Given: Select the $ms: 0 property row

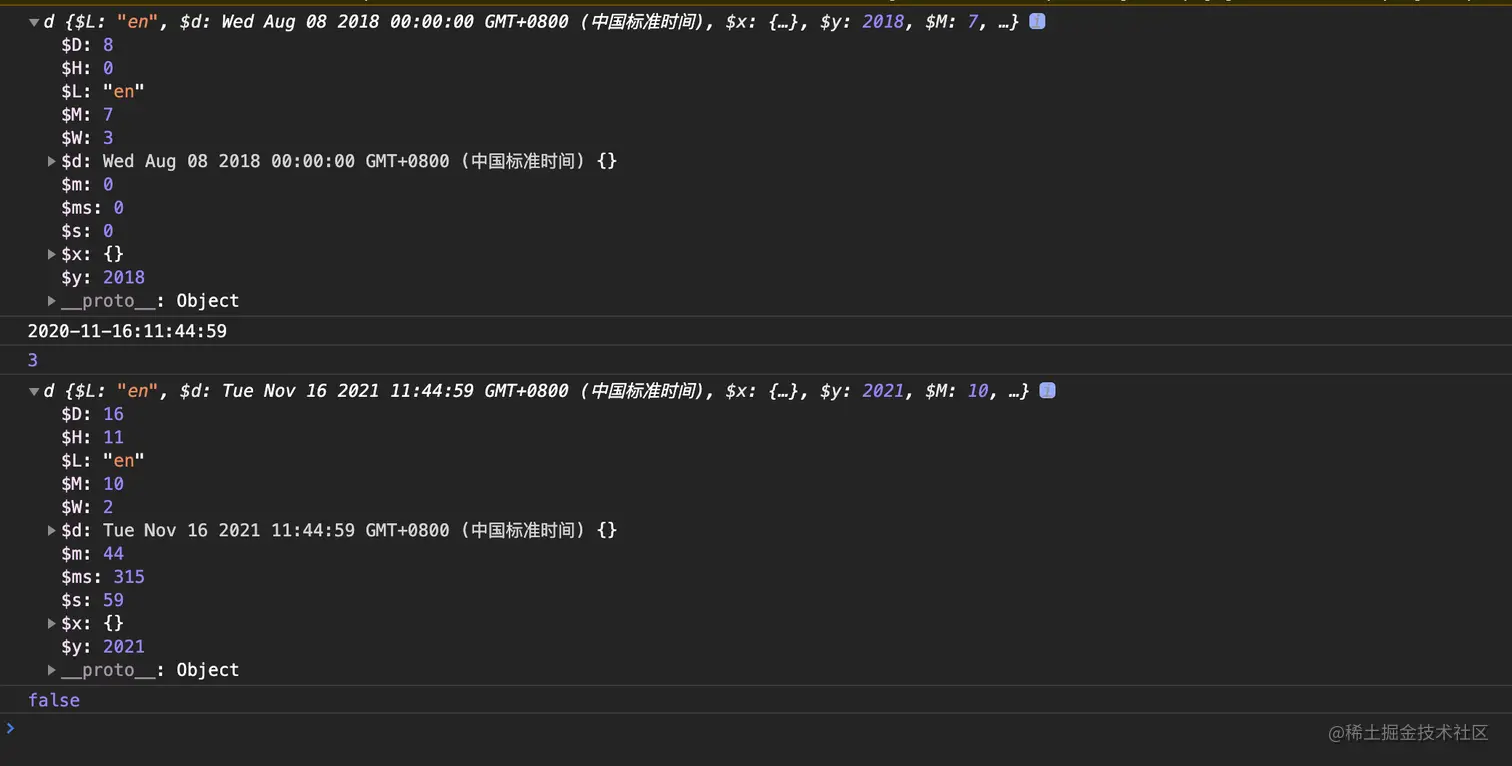Looking at the screenshot, I should pos(92,208).
